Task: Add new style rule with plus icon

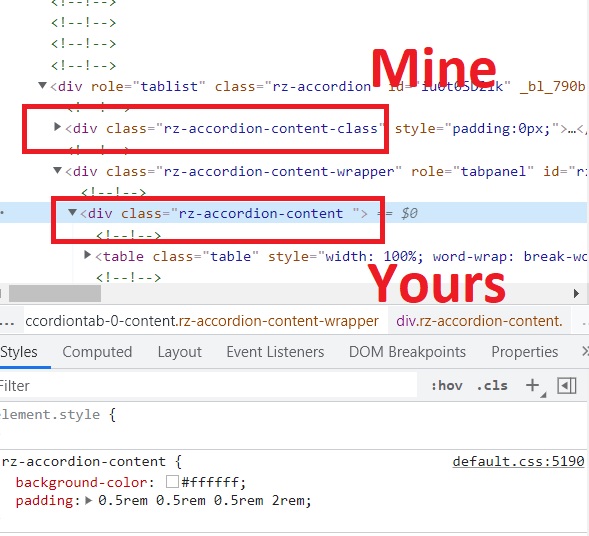Action: pos(533,385)
